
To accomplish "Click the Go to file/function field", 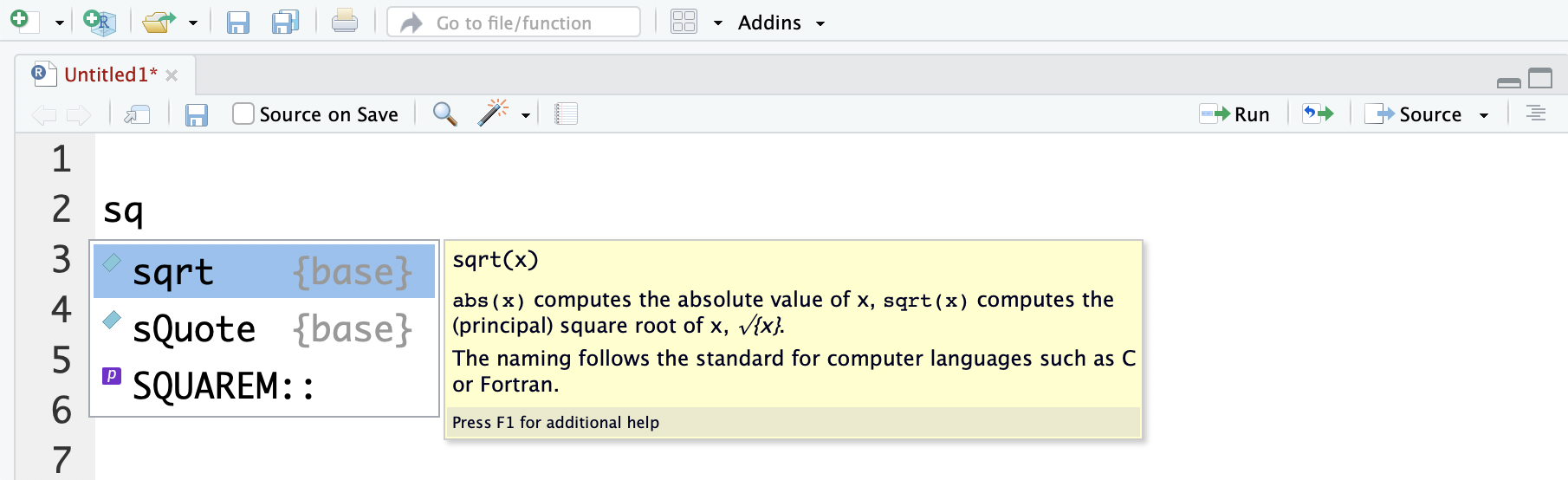I will tap(514, 23).
